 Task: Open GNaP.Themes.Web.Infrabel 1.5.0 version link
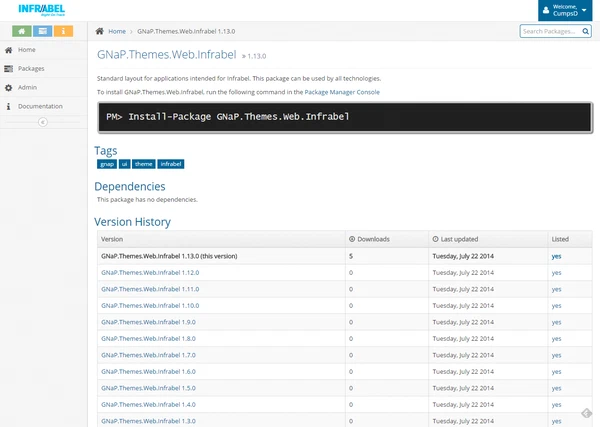tap(148, 388)
